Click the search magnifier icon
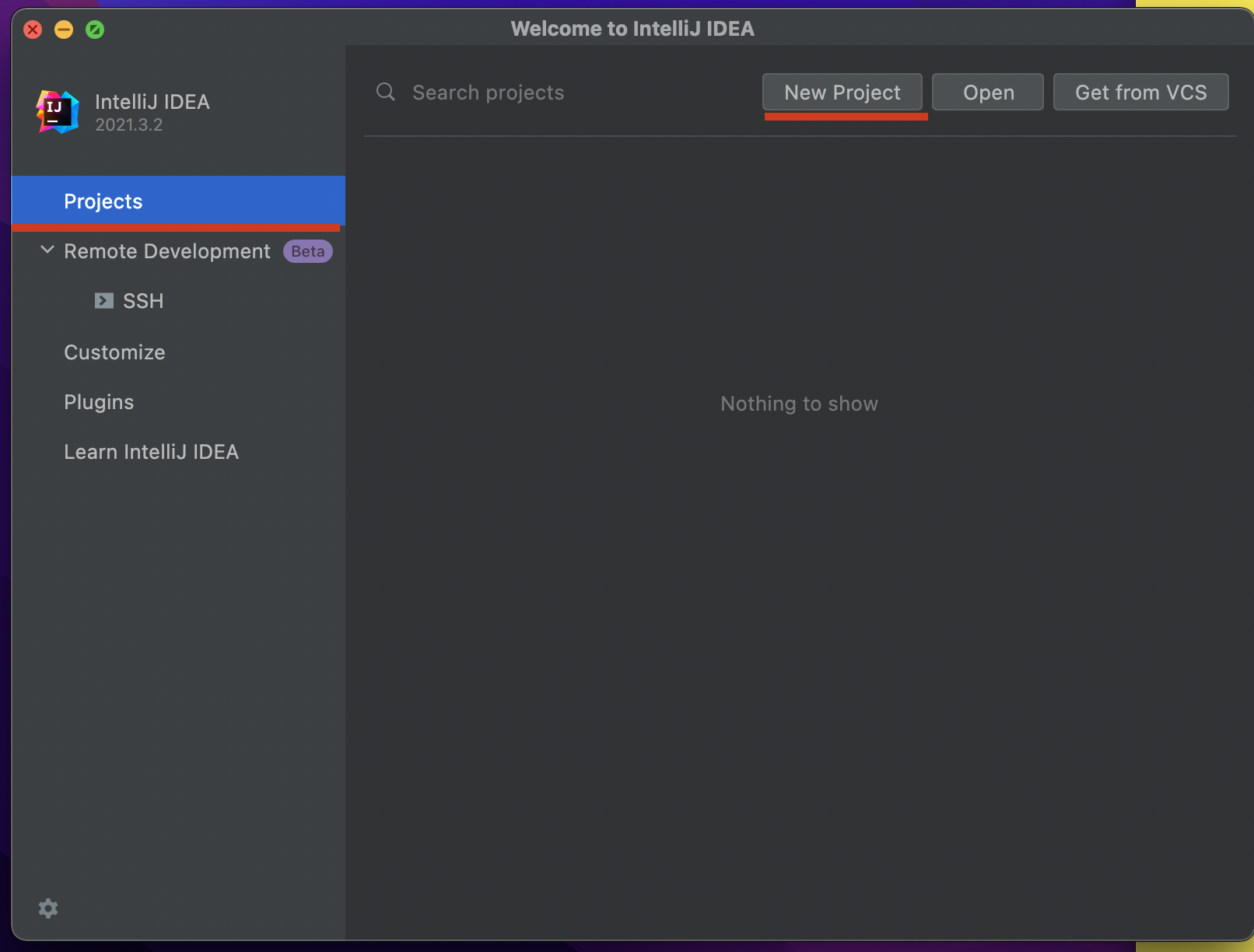The image size is (1254, 952). point(386,93)
